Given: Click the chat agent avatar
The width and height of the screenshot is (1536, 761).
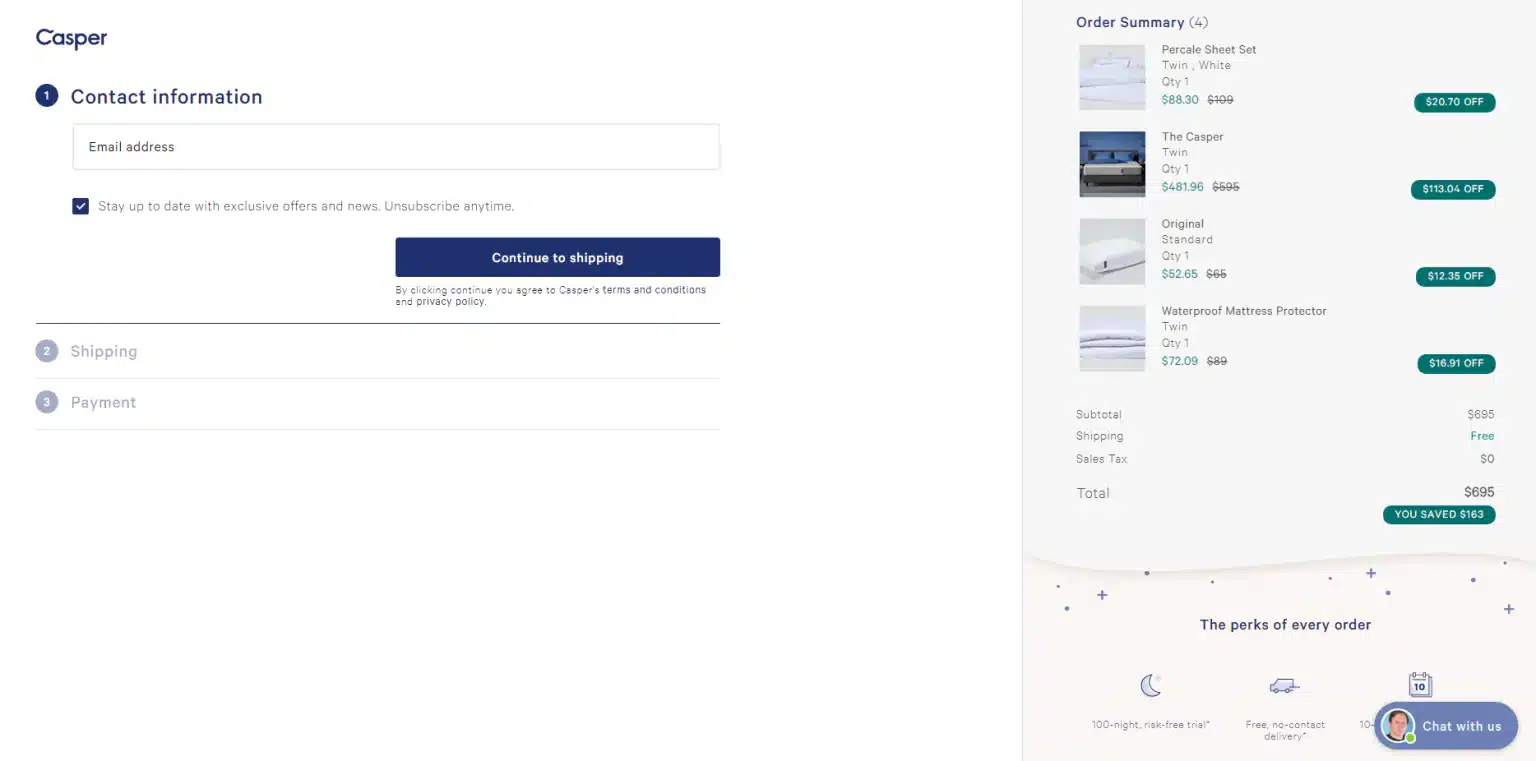Looking at the screenshot, I should pyautogui.click(x=1397, y=726).
